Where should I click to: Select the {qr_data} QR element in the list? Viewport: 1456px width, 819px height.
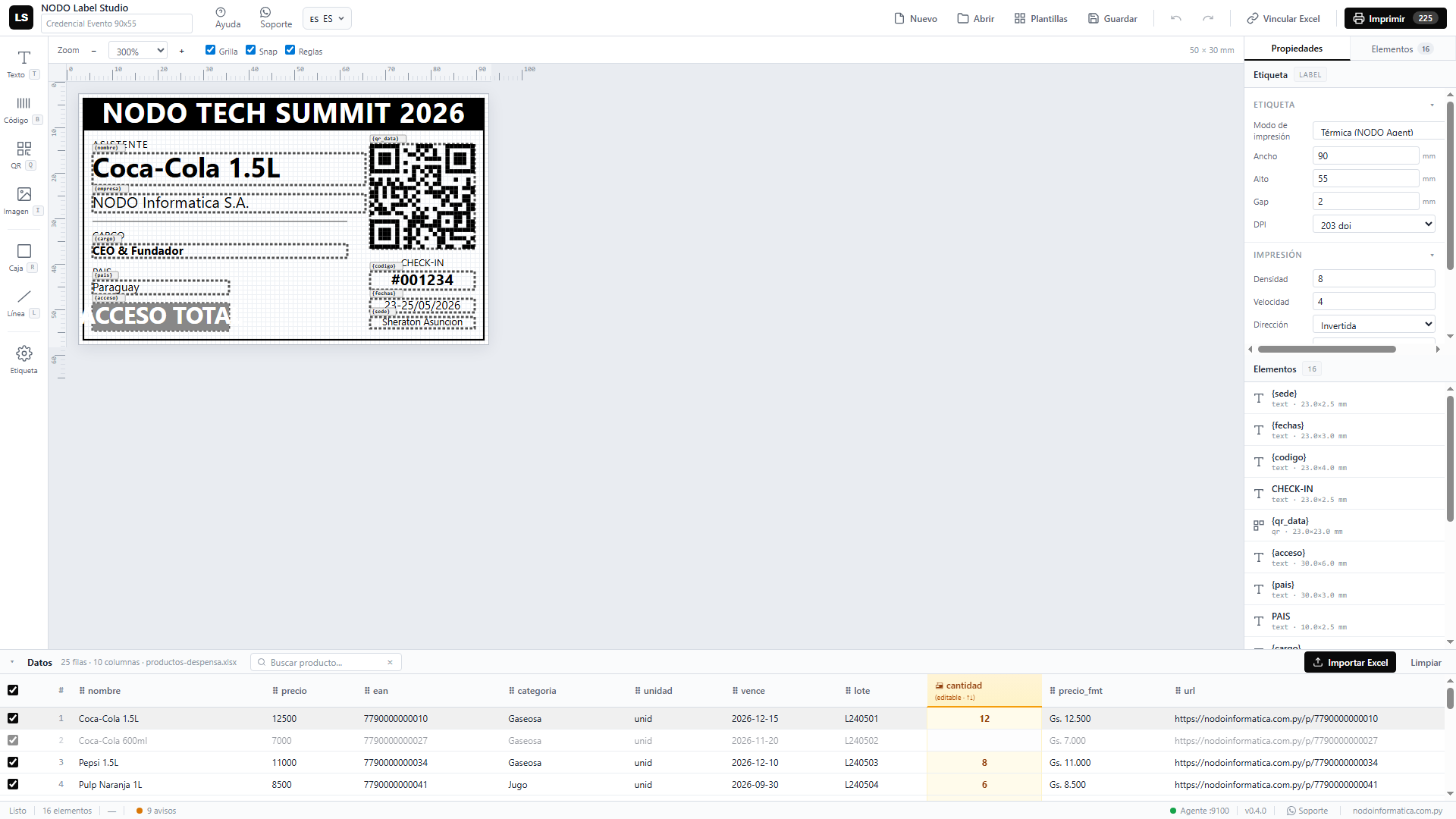1344,526
